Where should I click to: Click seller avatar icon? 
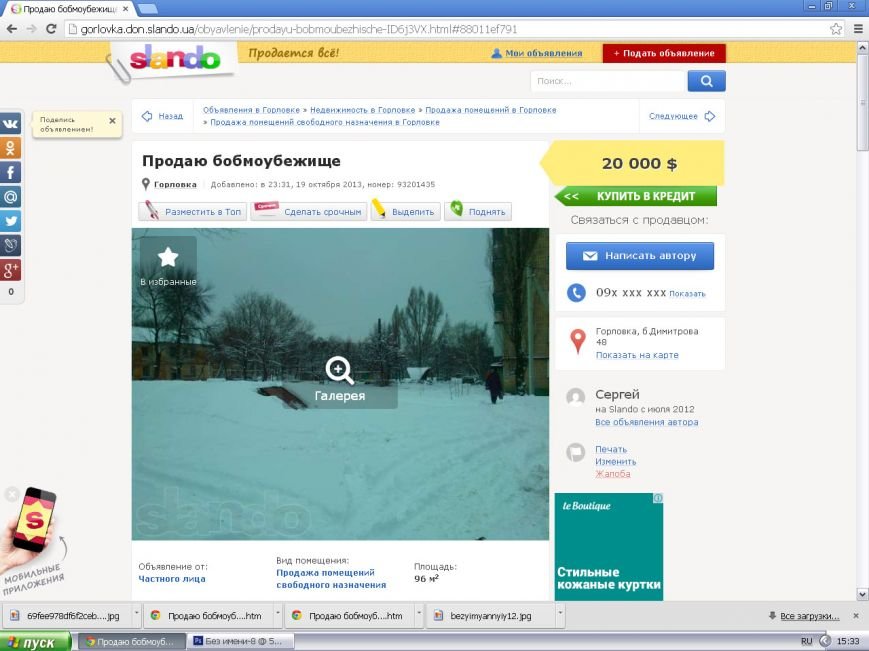click(x=576, y=397)
